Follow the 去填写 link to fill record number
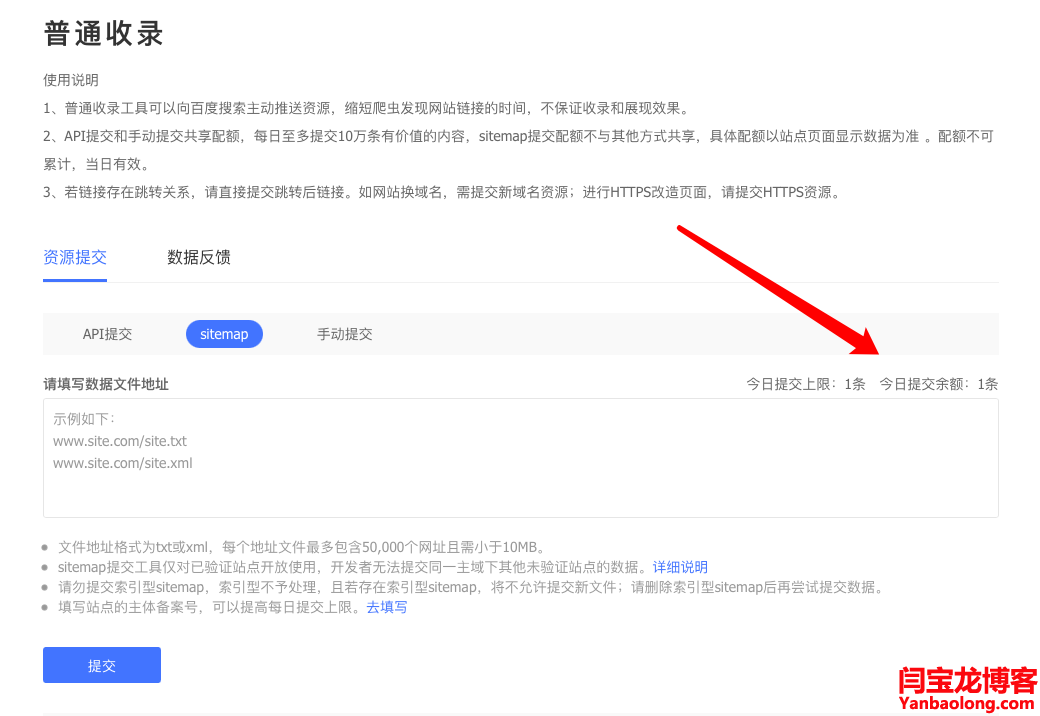This screenshot has height=716, width=1040. point(388,606)
